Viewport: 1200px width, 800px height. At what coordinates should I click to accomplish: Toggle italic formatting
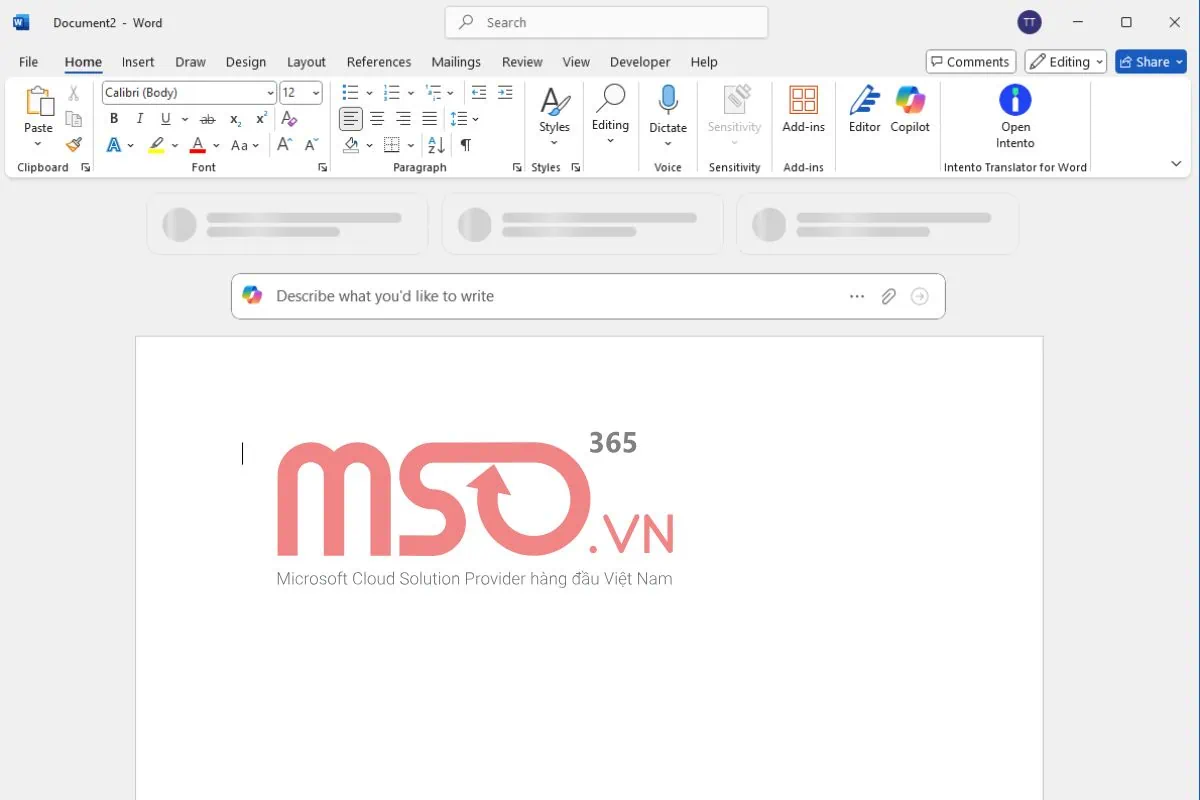[139, 118]
